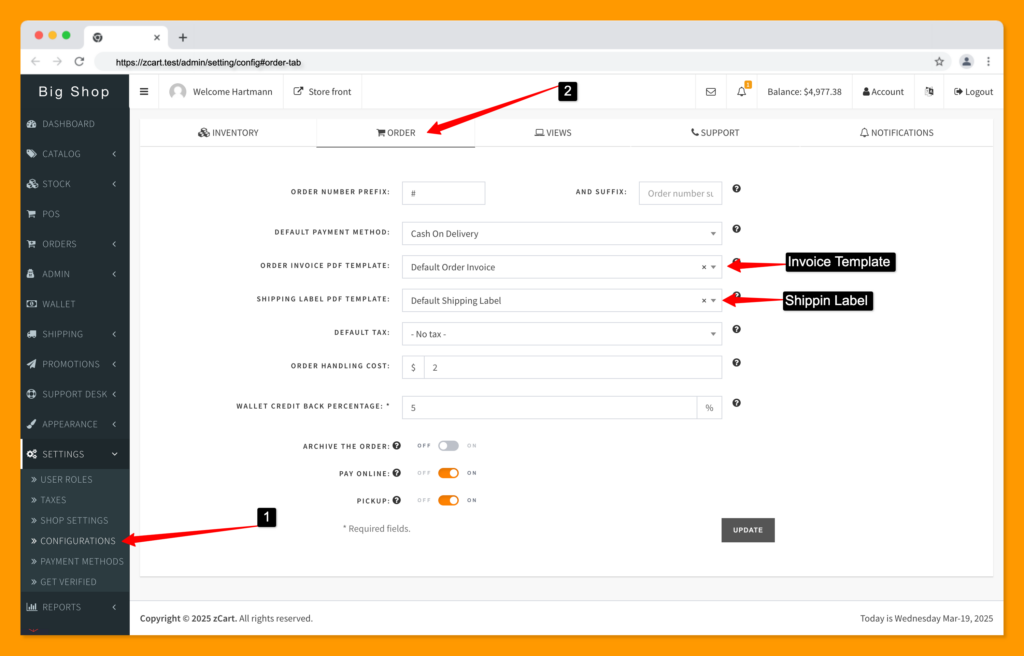Switch to the Views tab

(553, 132)
